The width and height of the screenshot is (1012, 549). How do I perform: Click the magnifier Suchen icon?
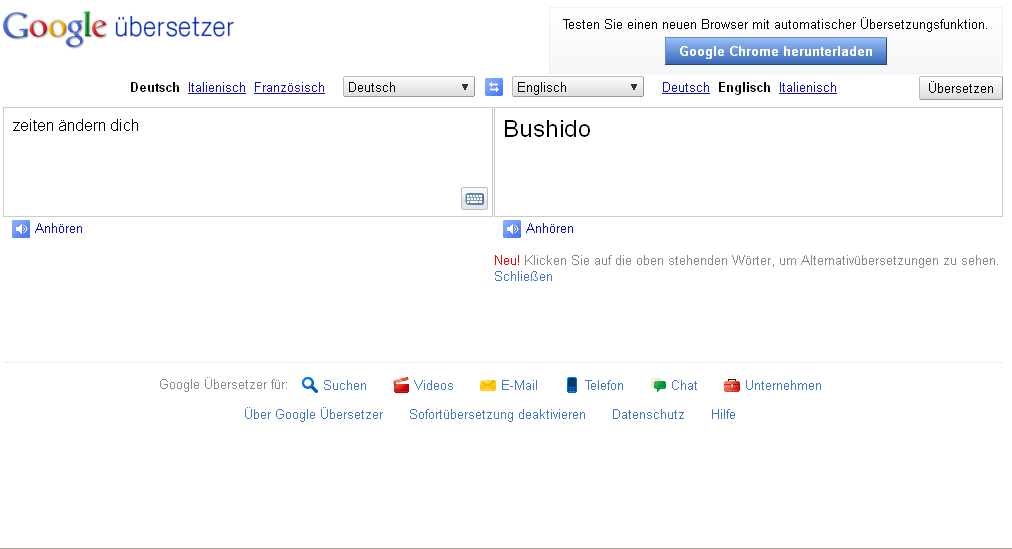coord(310,385)
